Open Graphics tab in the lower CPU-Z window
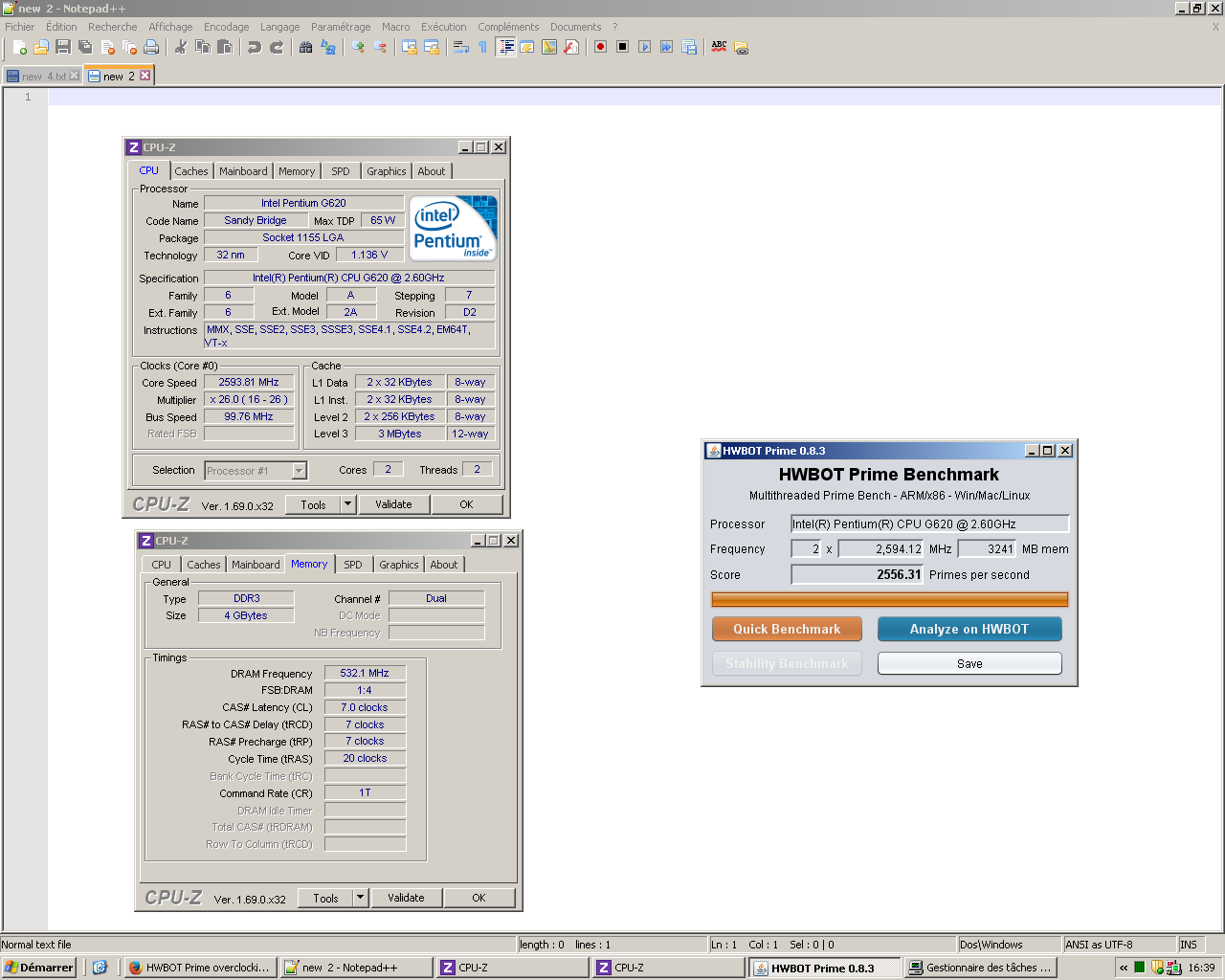 pos(399,565)
